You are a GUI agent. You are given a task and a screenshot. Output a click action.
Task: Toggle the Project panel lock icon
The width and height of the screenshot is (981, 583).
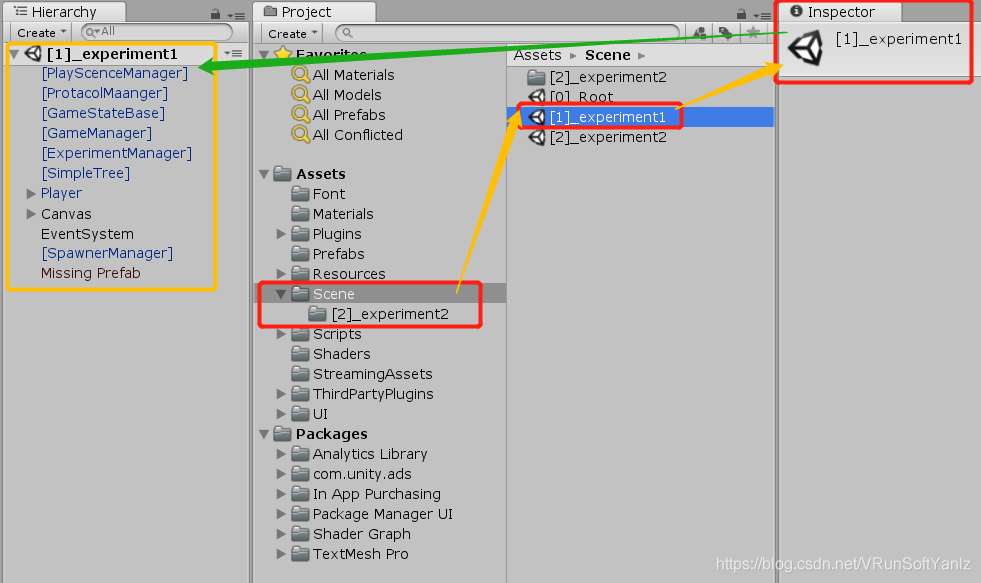(741, 14)
